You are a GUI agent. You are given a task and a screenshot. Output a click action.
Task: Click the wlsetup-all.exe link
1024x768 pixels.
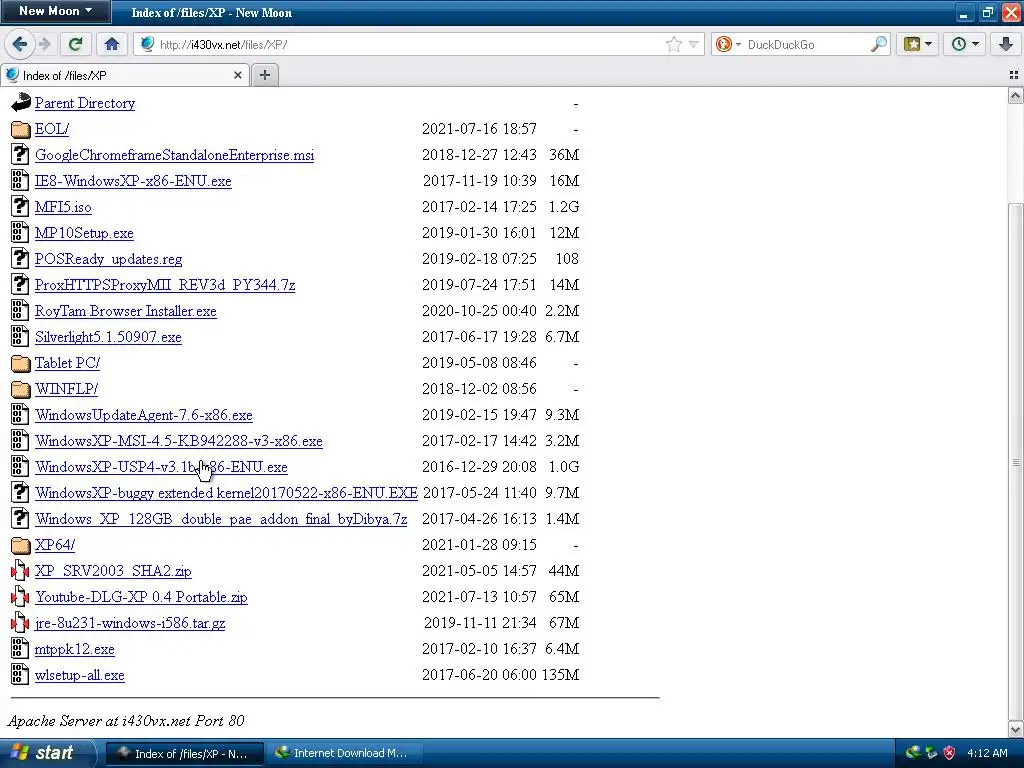80,675
